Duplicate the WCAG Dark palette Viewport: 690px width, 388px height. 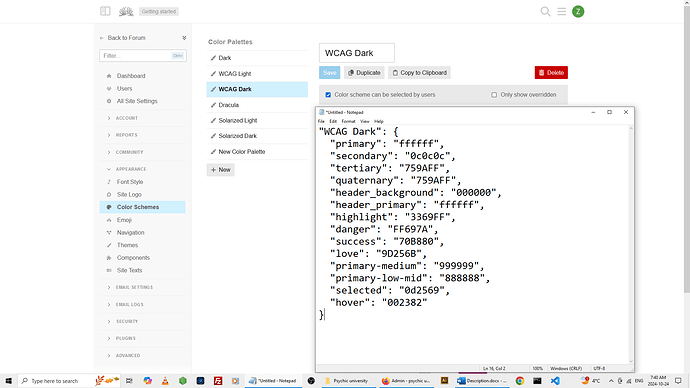[364, 73]
